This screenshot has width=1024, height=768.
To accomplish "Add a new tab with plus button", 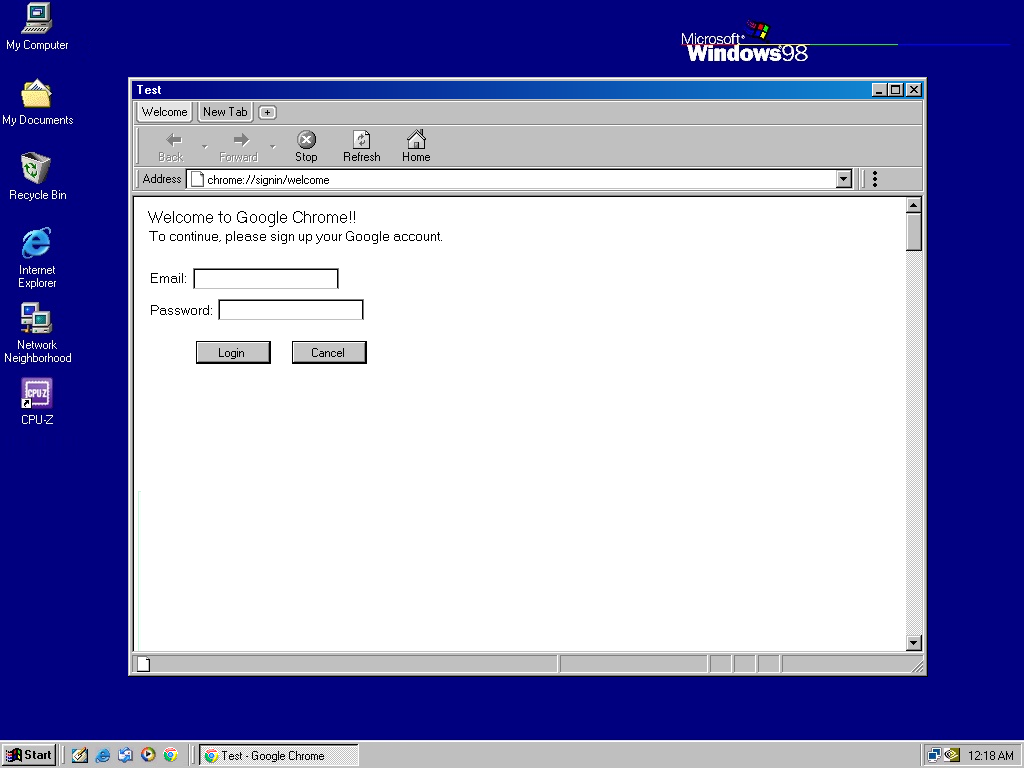I will [x=267, y=112].
